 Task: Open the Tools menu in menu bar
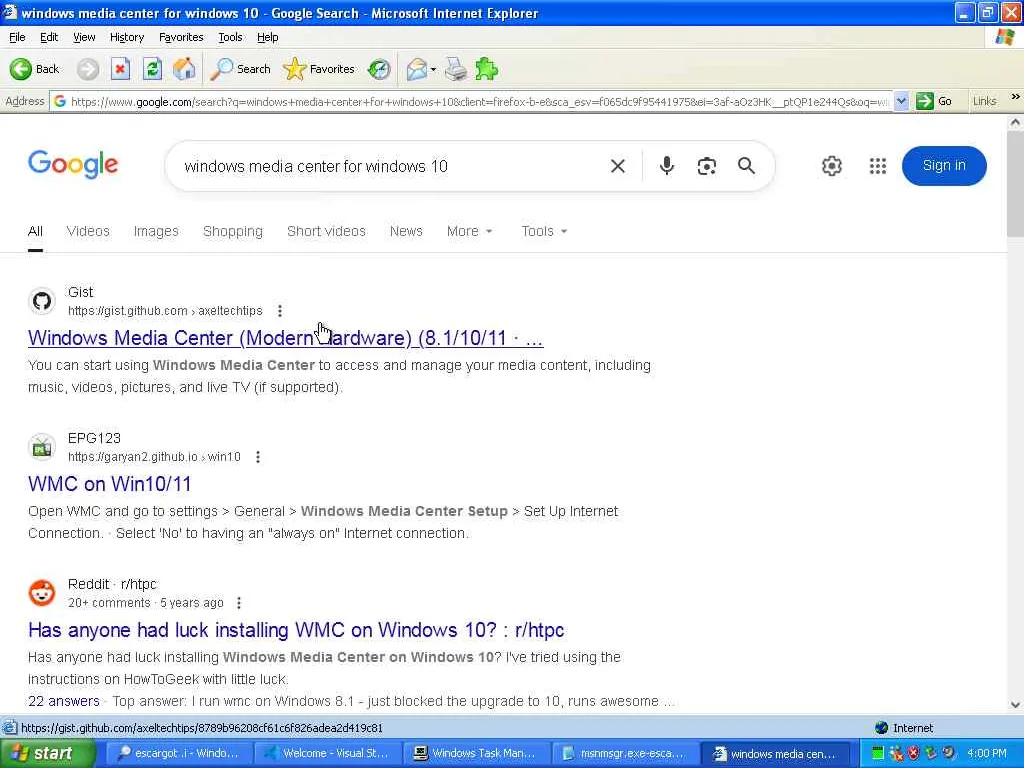(230, 37)
